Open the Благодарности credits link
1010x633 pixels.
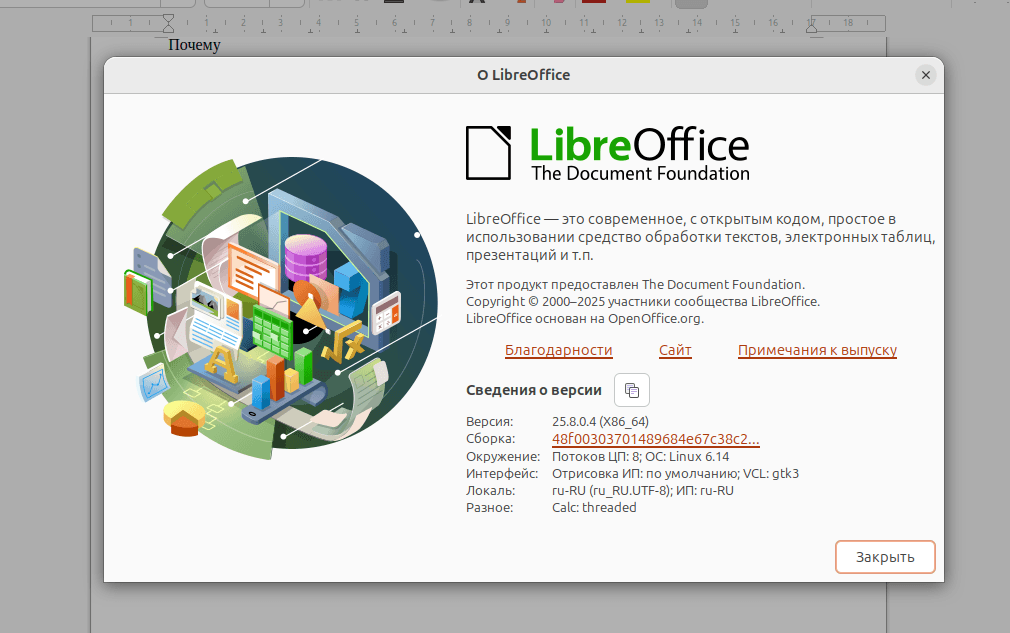click(558, 350)
